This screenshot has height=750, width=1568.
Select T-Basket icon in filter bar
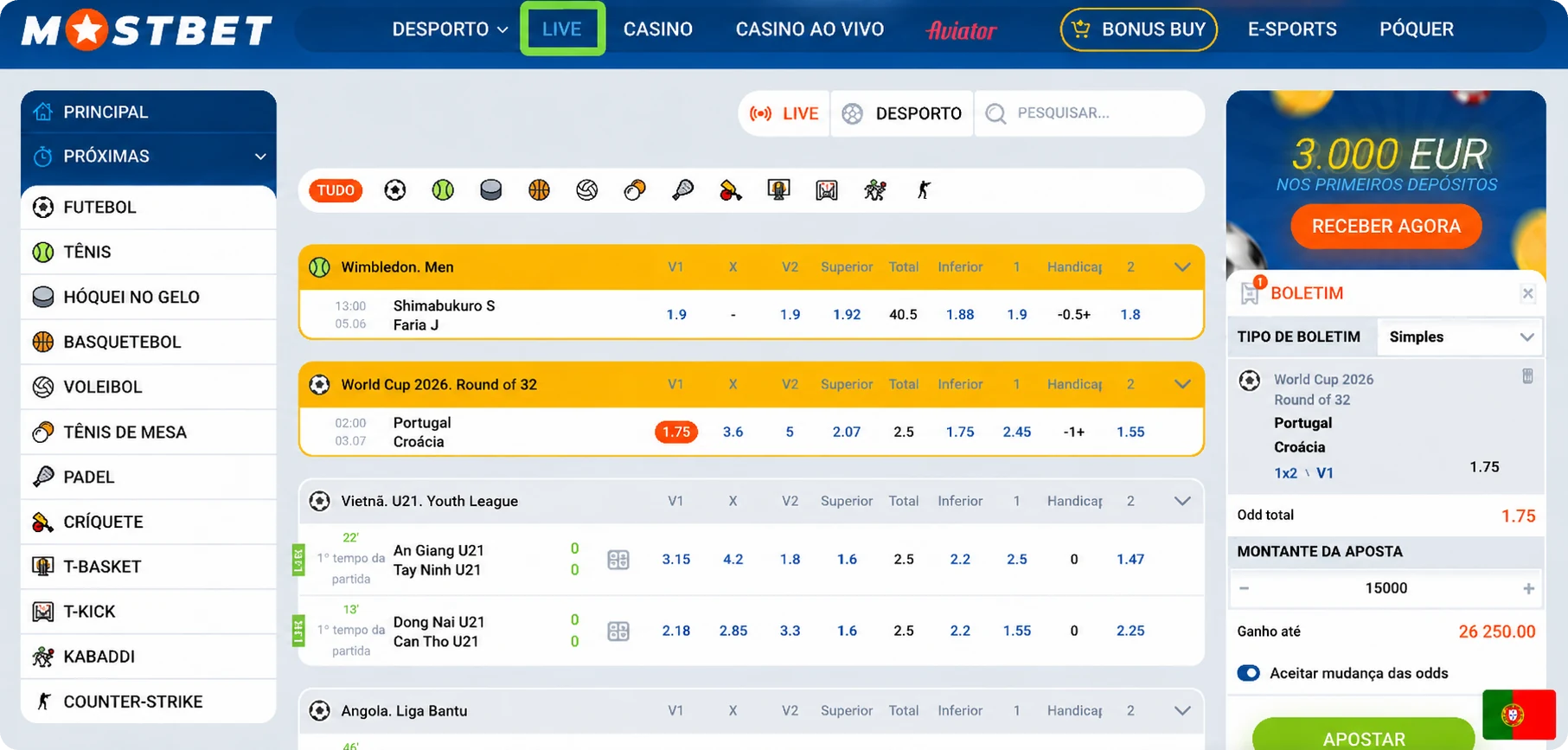(778, 190)
